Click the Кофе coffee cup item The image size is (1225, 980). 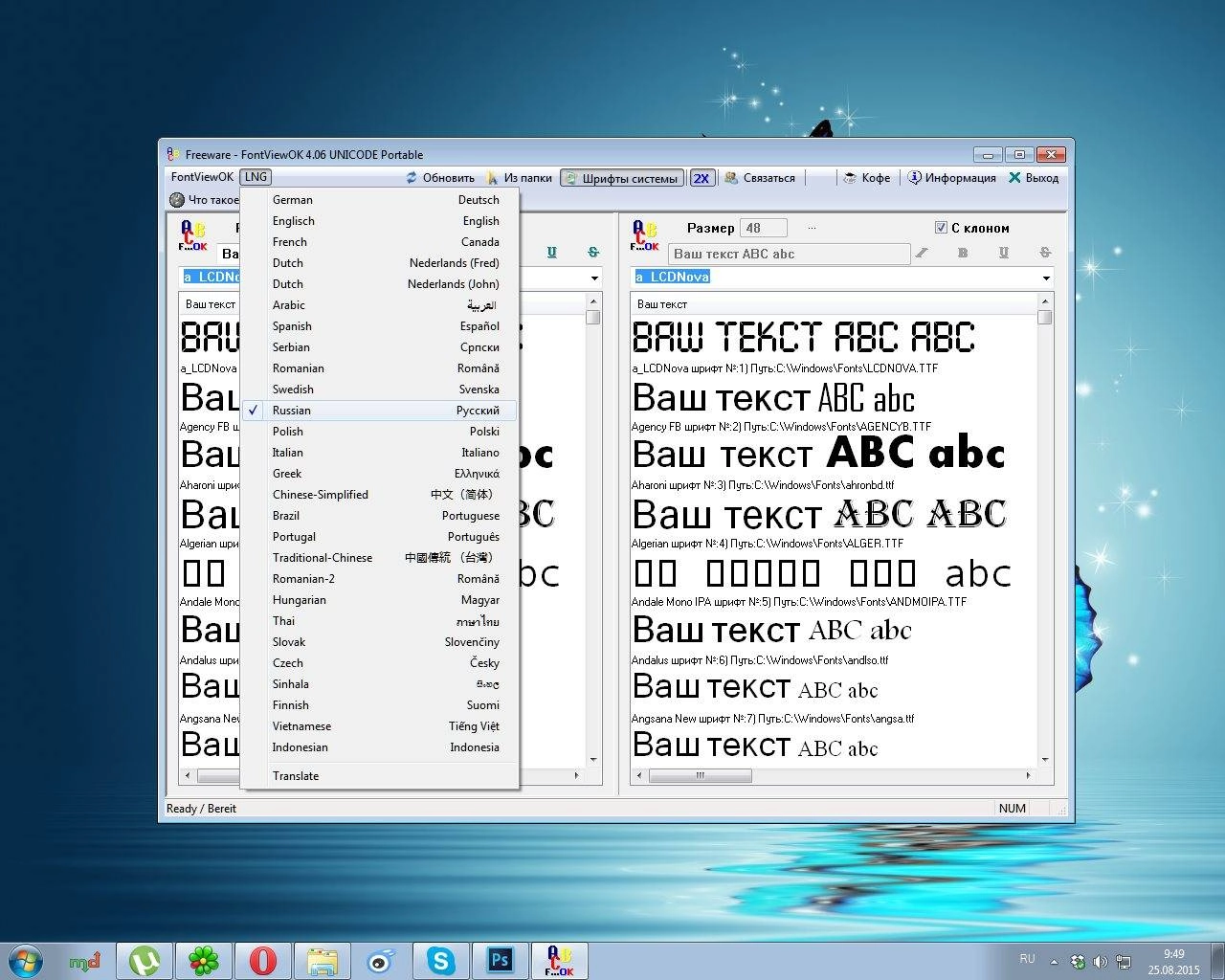866,178
